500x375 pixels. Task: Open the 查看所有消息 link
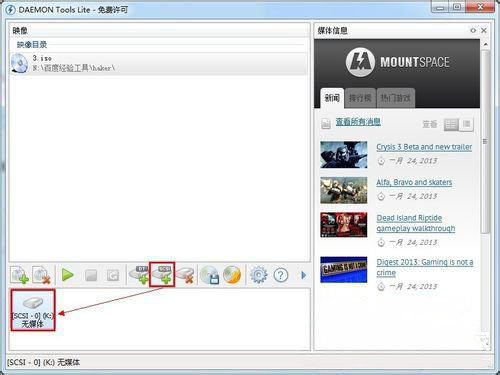click(358, 122)
